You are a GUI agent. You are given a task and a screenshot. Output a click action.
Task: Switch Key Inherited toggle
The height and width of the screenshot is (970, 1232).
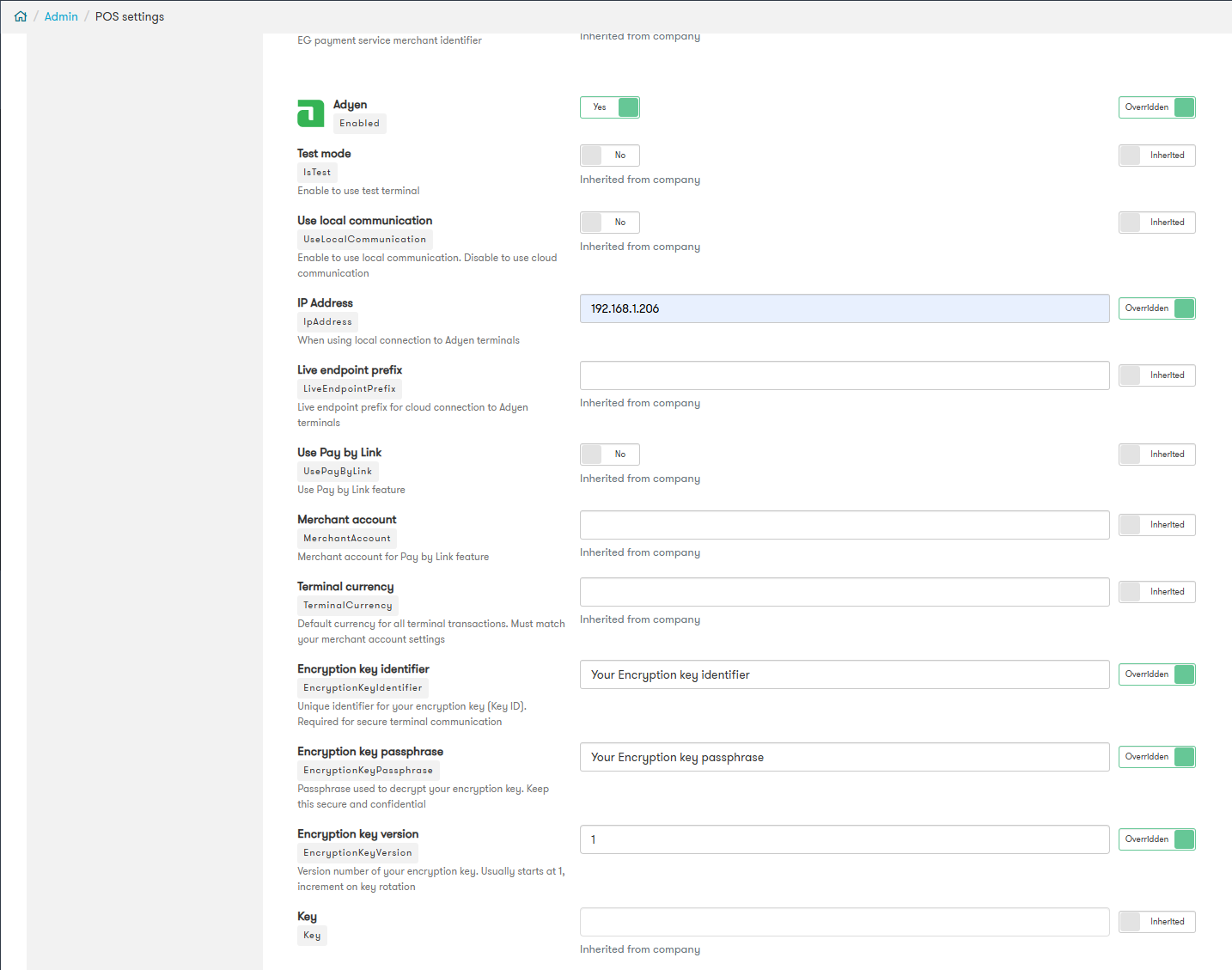click(1157, 922)
